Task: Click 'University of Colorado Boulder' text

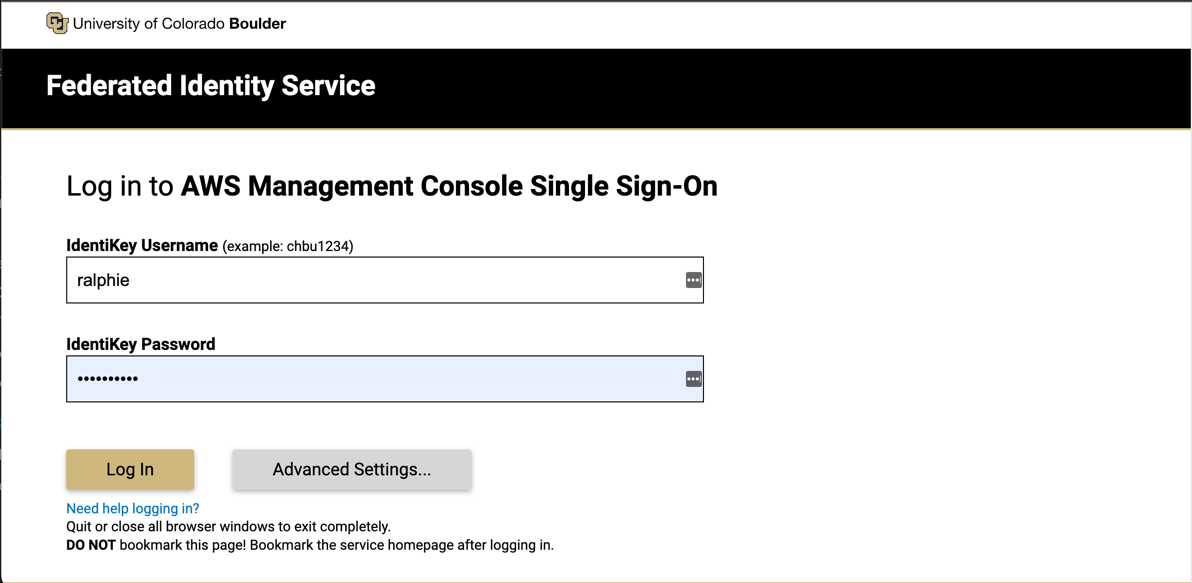Action: [179, 24]
